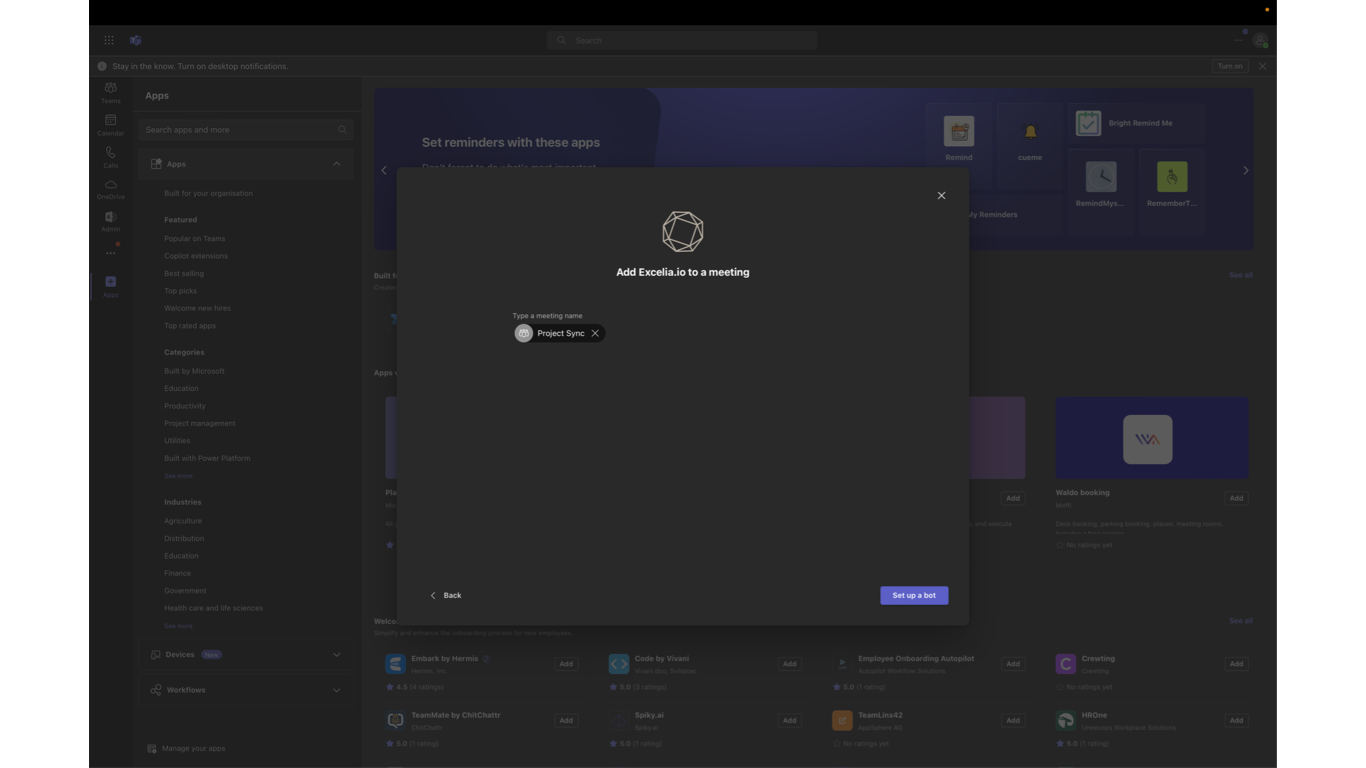Select Productivity category
The width and height of the screenshot is (1366, 768).
pyautogui.click(x=185, y=406)
